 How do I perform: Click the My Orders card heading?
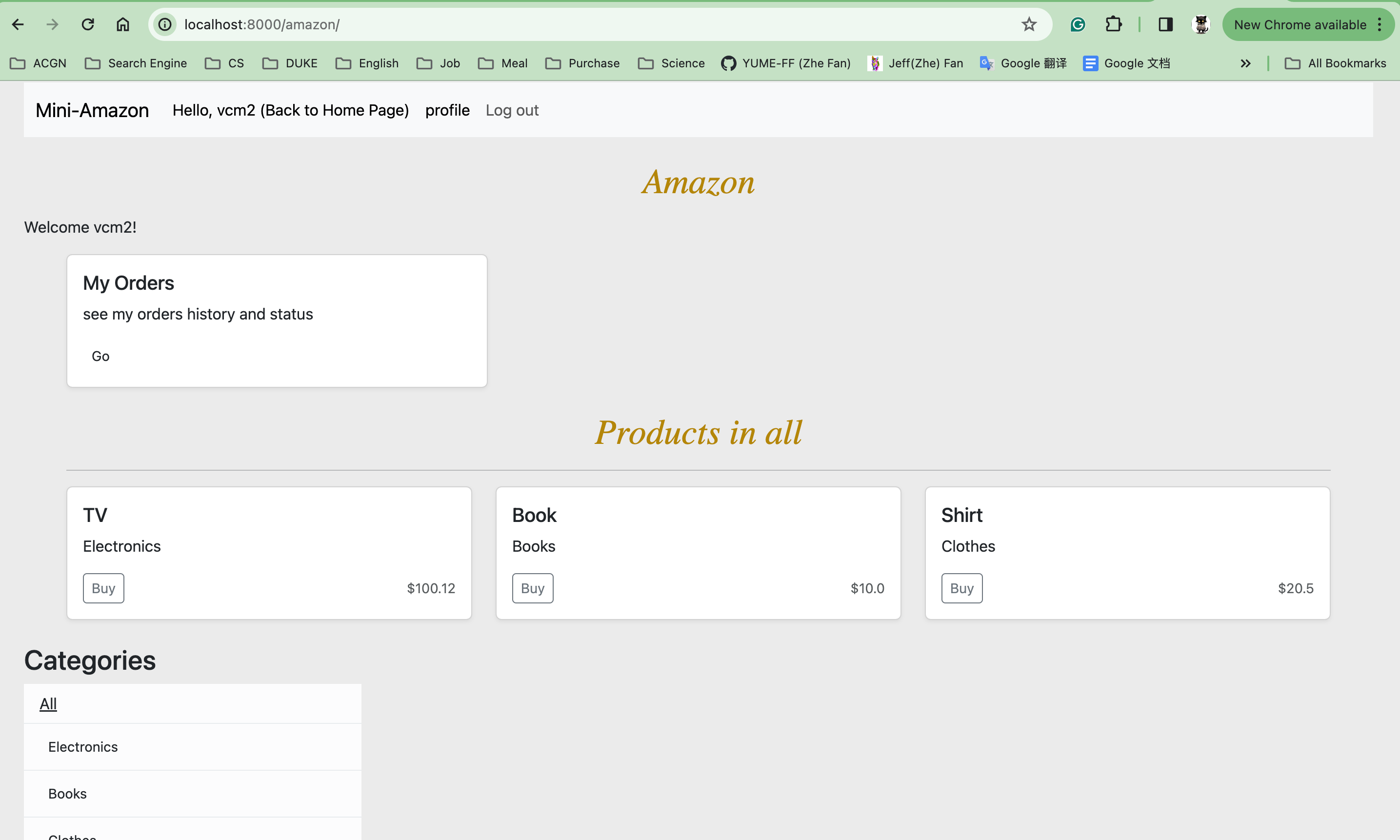point(128,283)
